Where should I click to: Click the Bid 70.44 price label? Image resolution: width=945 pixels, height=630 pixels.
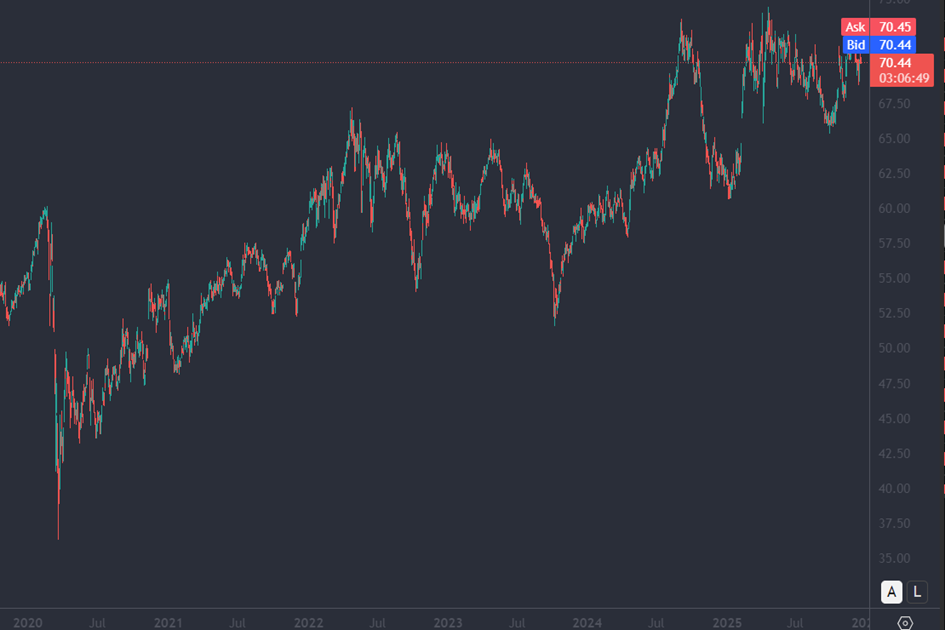point(879,45)
